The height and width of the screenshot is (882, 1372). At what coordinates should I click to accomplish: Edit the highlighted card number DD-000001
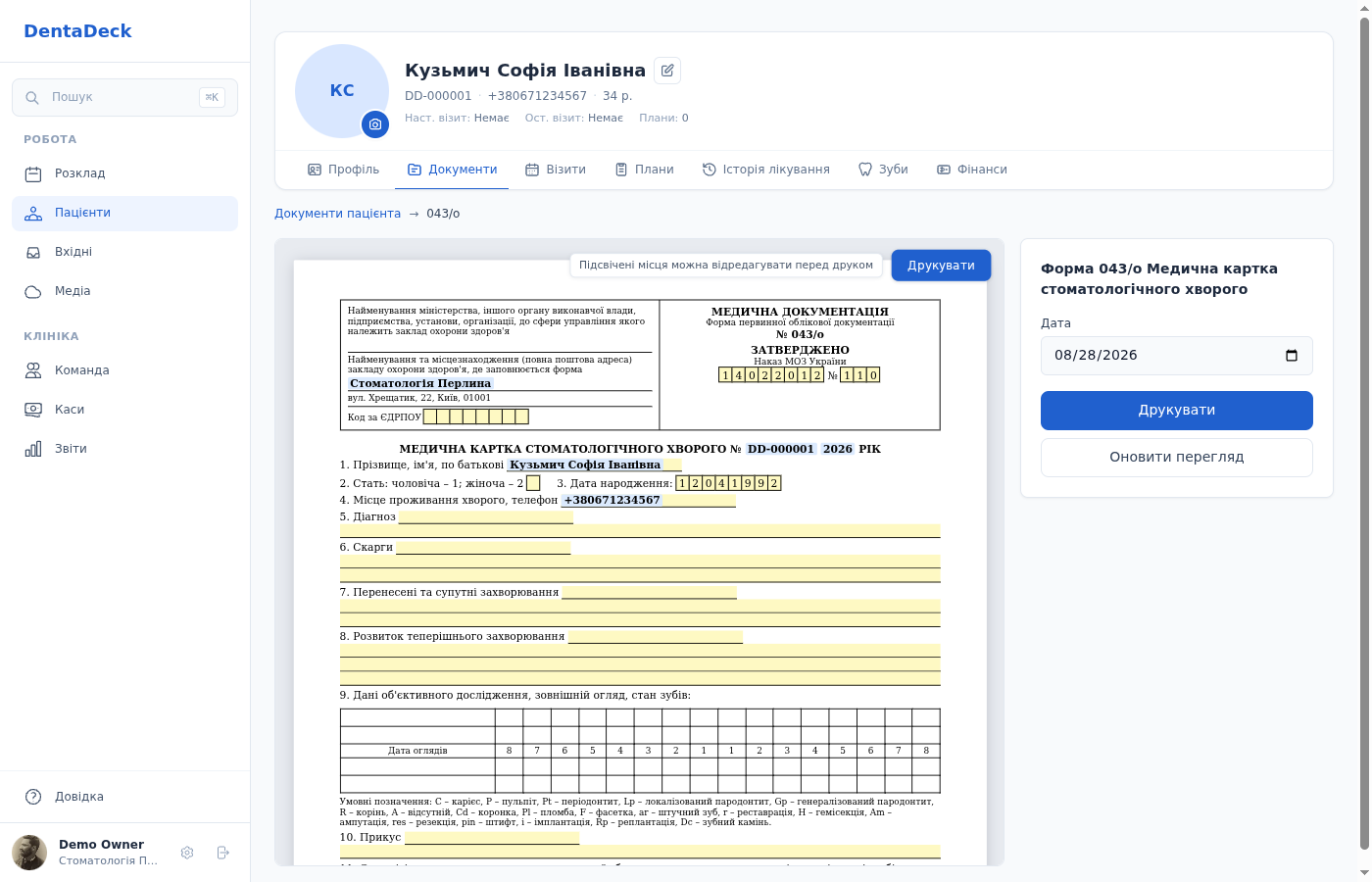pos(781,449)
